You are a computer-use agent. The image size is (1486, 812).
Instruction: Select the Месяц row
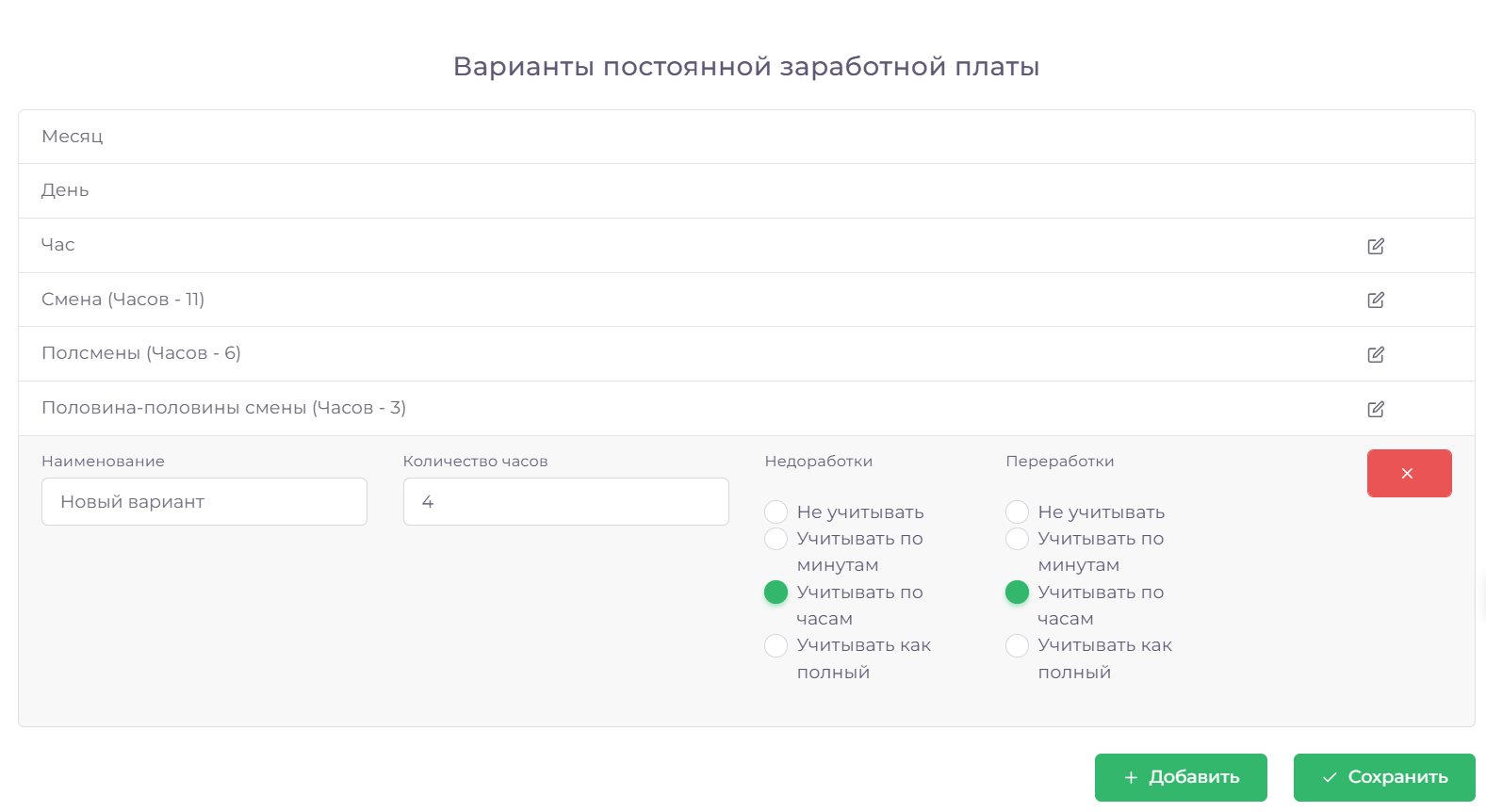point(746,137)
